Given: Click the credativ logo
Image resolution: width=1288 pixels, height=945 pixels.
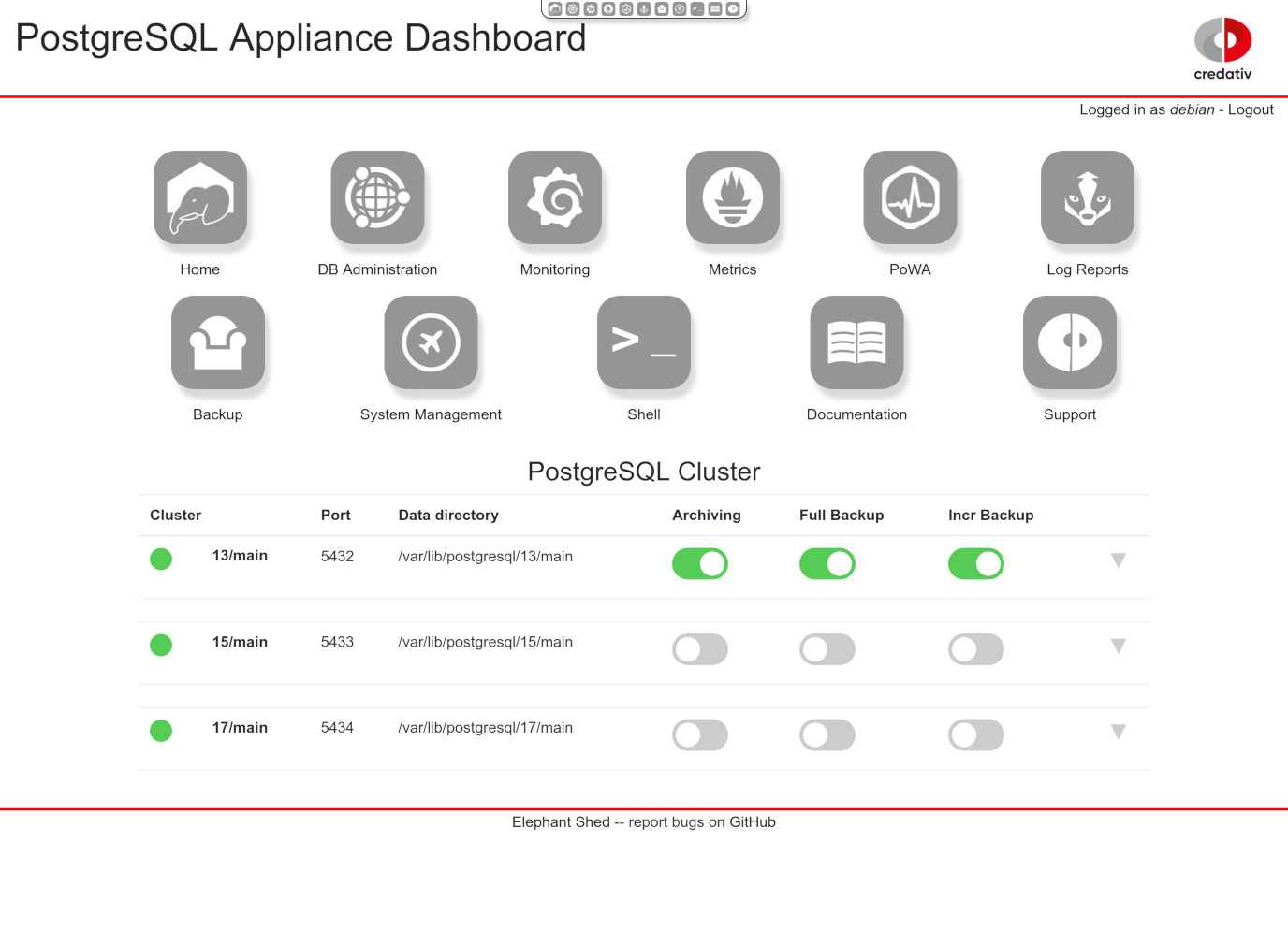Looking at the screenshot, I should (x=1222, y=49).
